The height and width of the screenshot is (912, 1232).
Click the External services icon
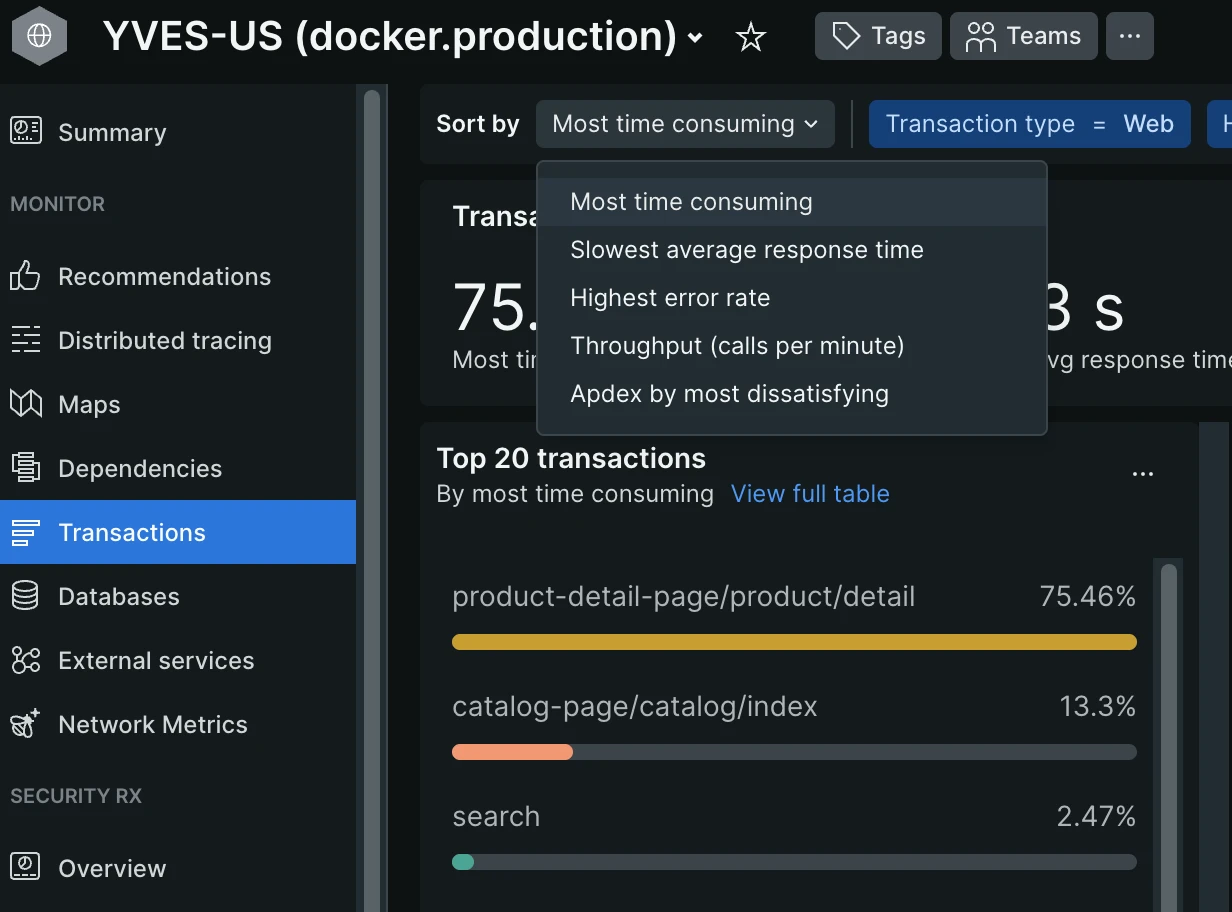[x=25, y=660]
